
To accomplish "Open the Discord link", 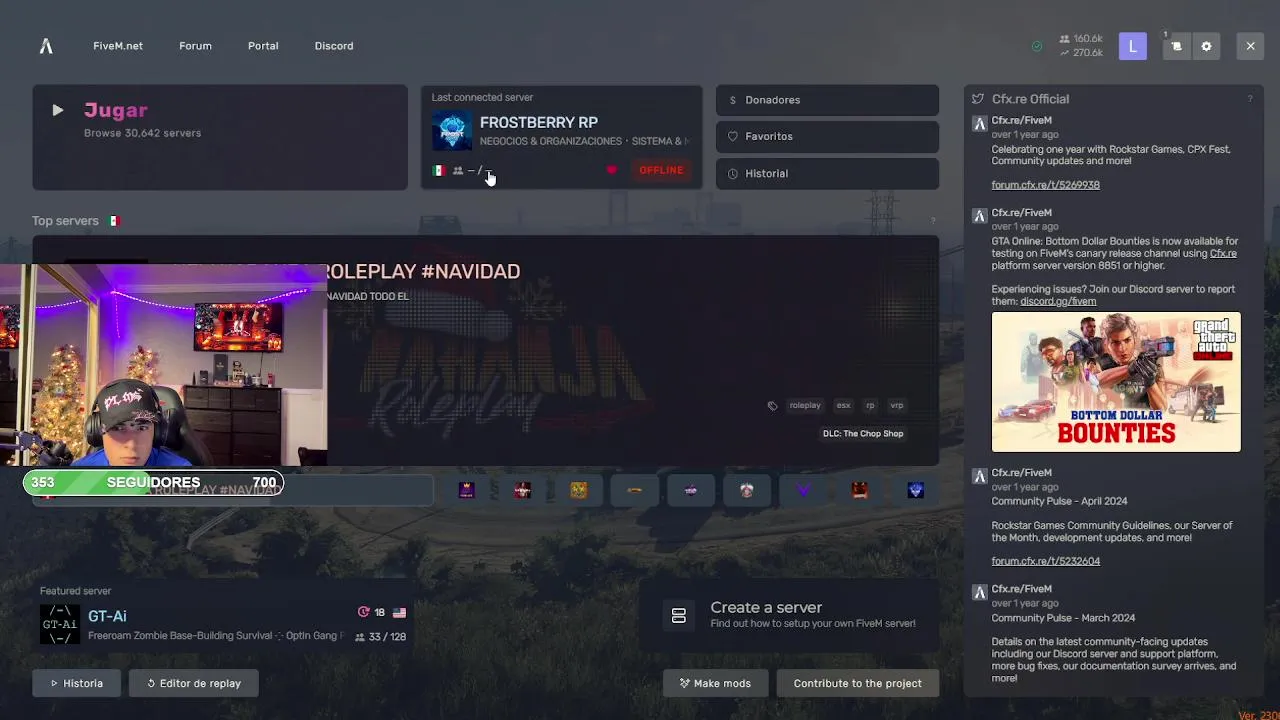I will click(x=334, y=46).
